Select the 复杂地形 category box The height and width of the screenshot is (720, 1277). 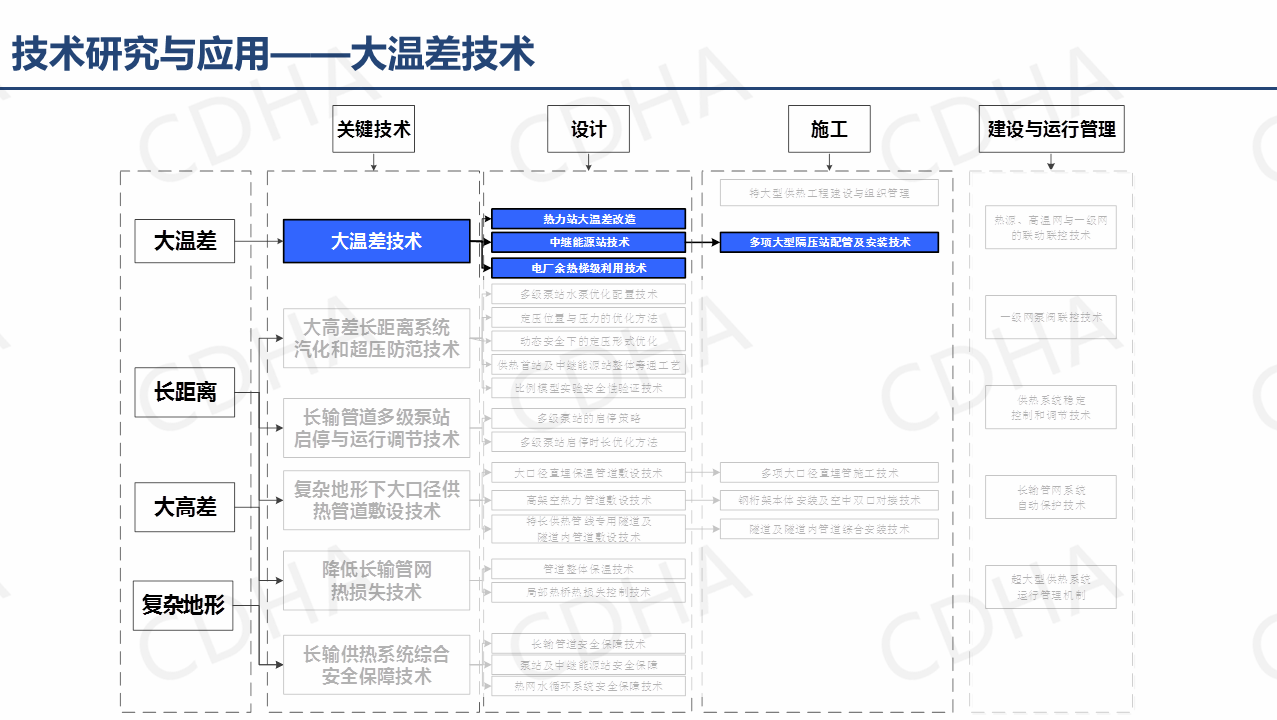[x=183, y=605]
